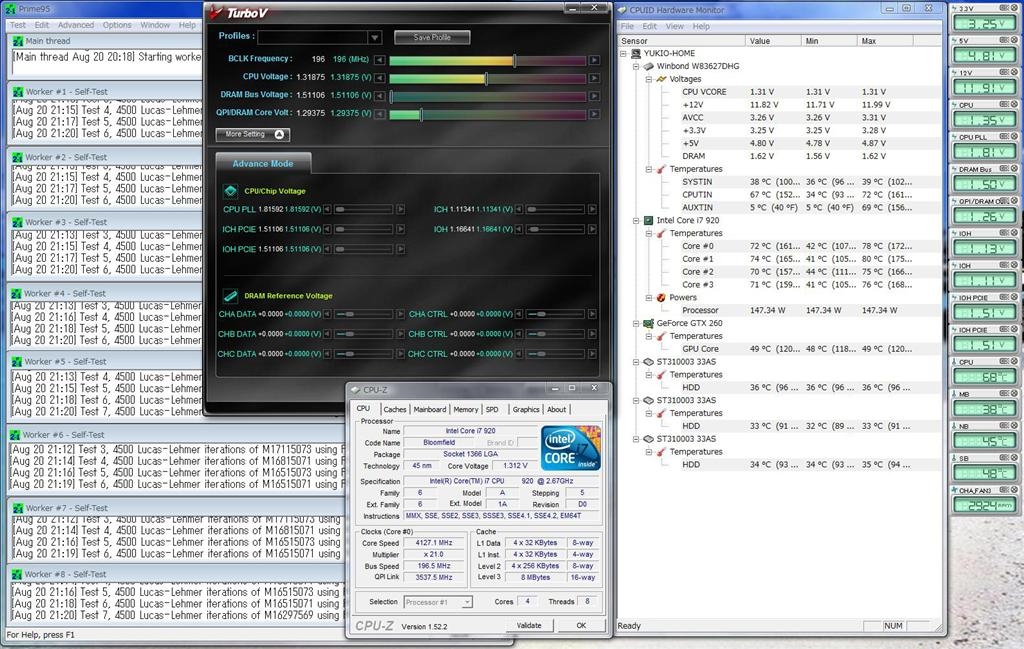Click the CPU Voltage decrease arrow
Image resolution: width=1024 pixels, height=649 pixels.
(382, 78)
